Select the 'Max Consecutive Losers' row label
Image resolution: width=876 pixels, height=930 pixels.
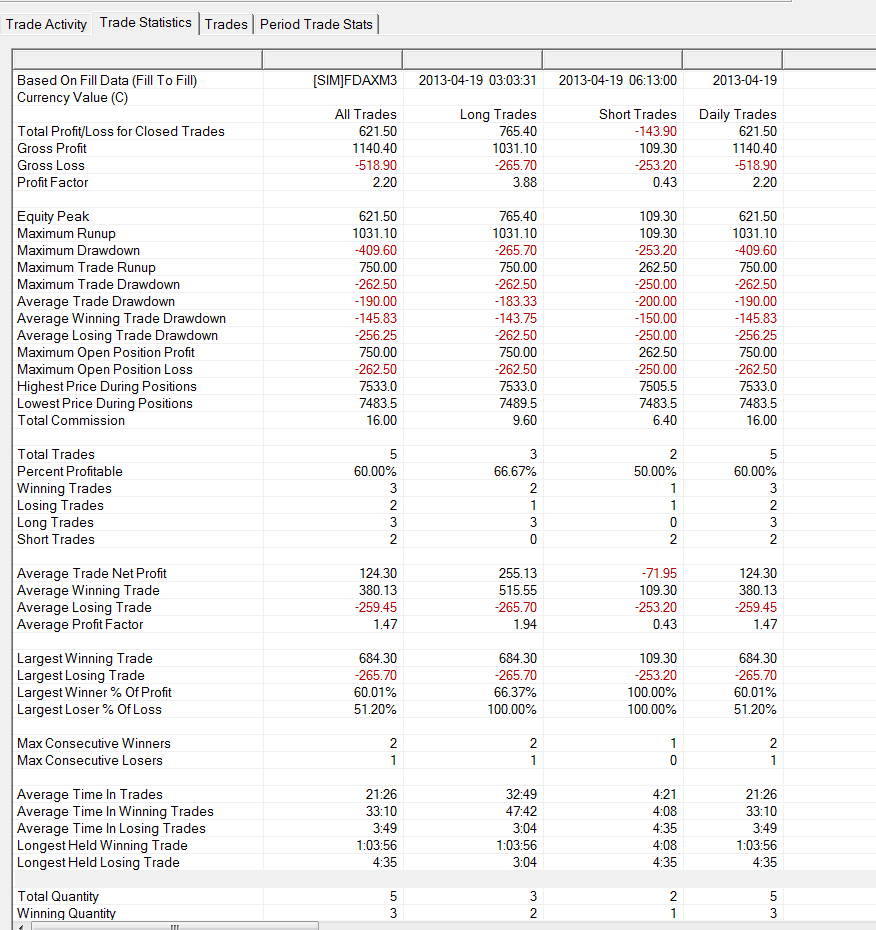tap(90, 760)
